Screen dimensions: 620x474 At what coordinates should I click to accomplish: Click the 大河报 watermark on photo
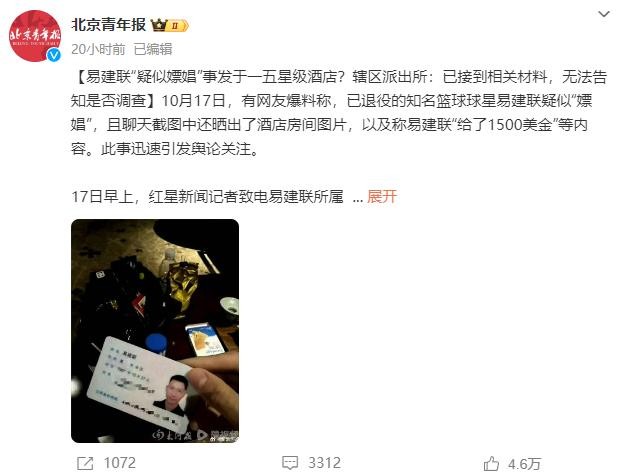(173, 435)
